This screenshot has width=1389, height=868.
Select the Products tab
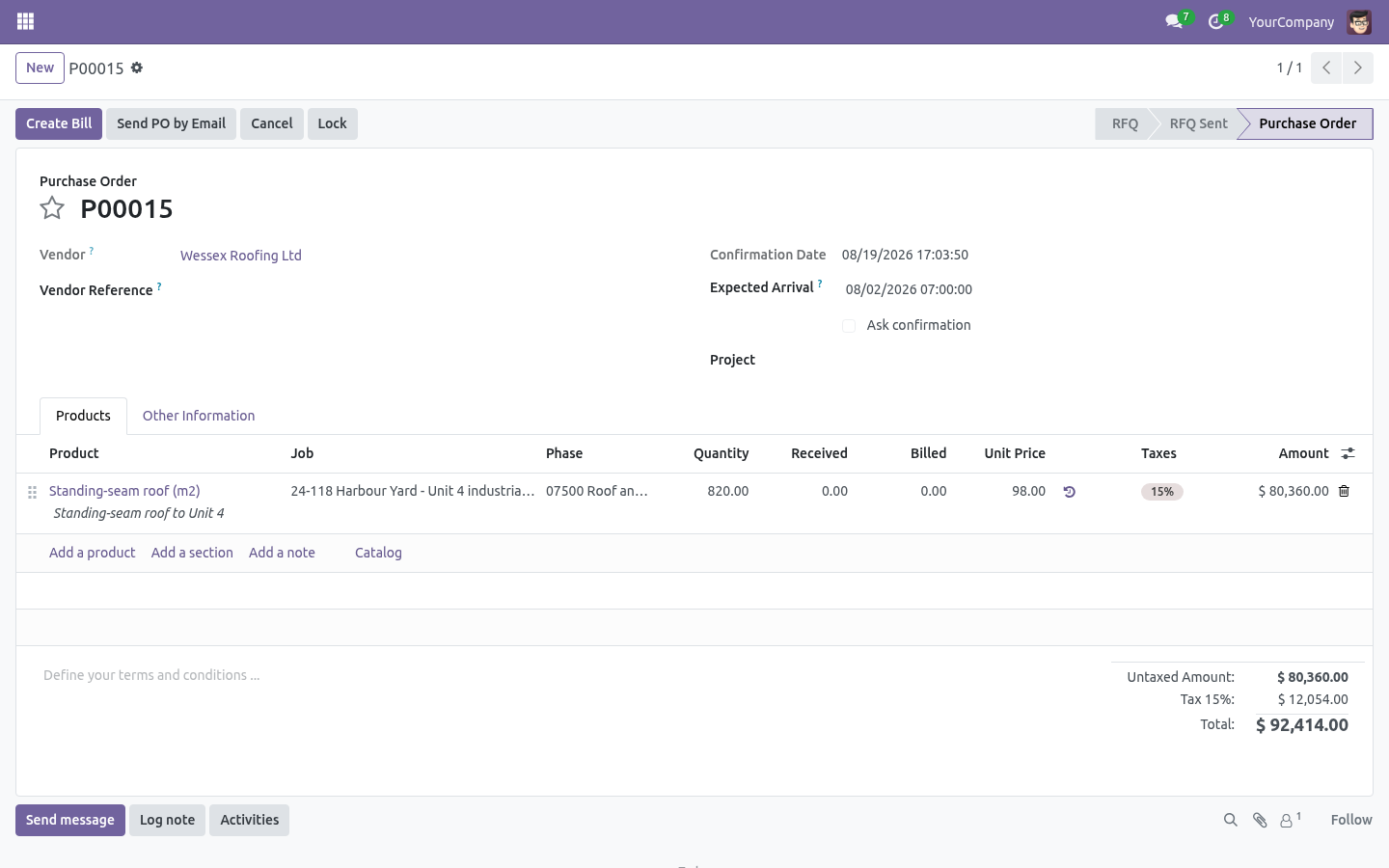tap(83, 416)
